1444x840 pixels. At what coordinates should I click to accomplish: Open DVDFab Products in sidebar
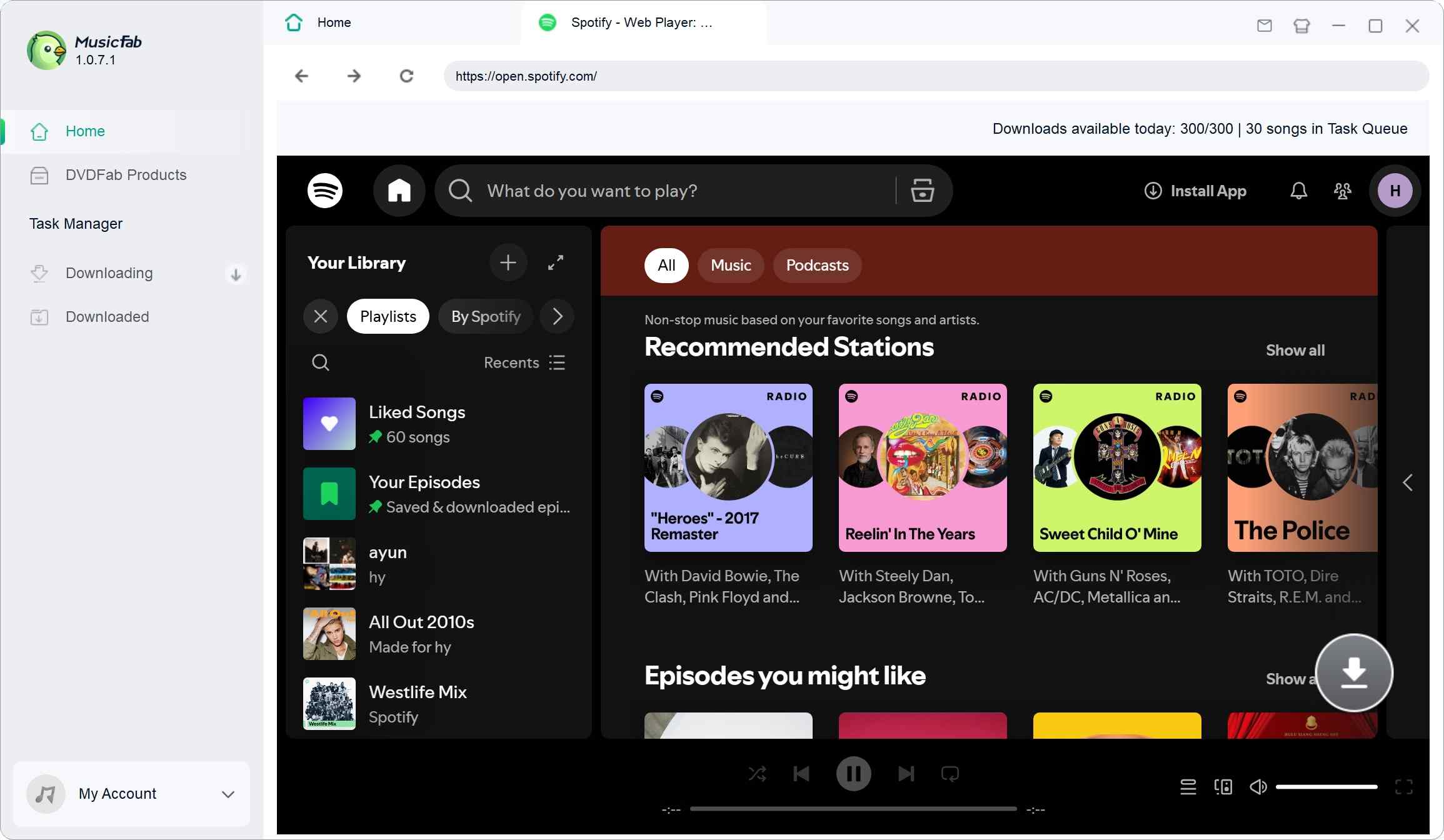pyautogui.click(x=131, y=175)
